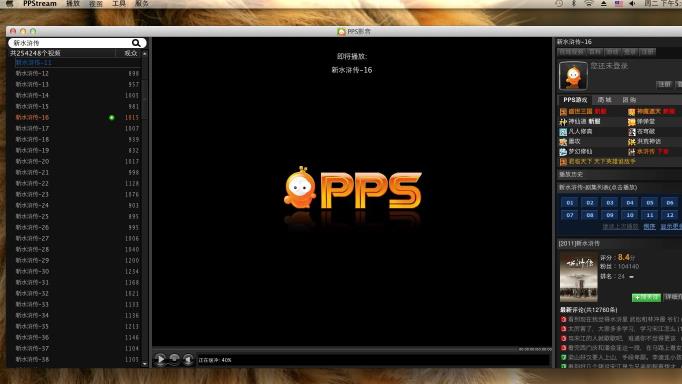Open the 神魔遮天 game entry
Viewport: 682px width, 384px height.
652,111
